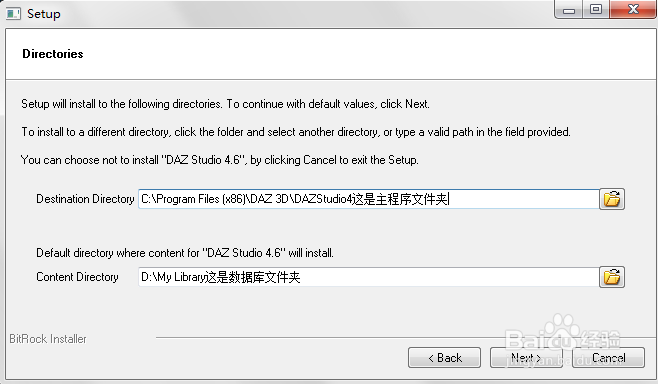
Task: Click the 'To install to a different directory' line
Action: tap(296, 132)
